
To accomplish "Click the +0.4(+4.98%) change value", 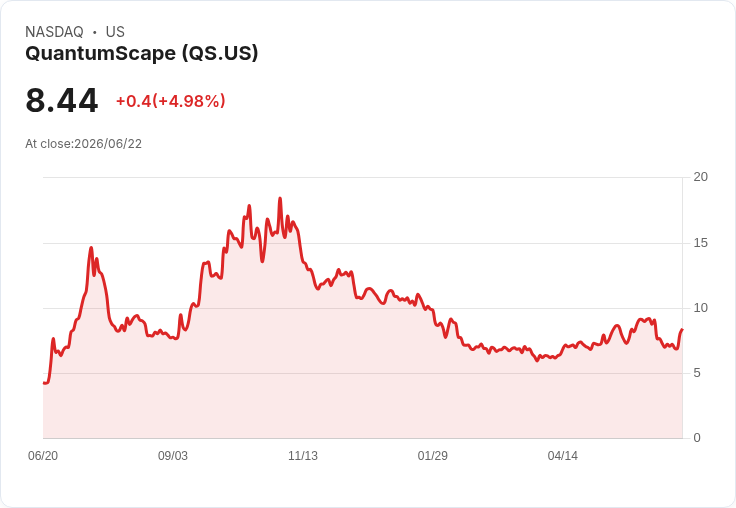I will click(x=170, y=101).
